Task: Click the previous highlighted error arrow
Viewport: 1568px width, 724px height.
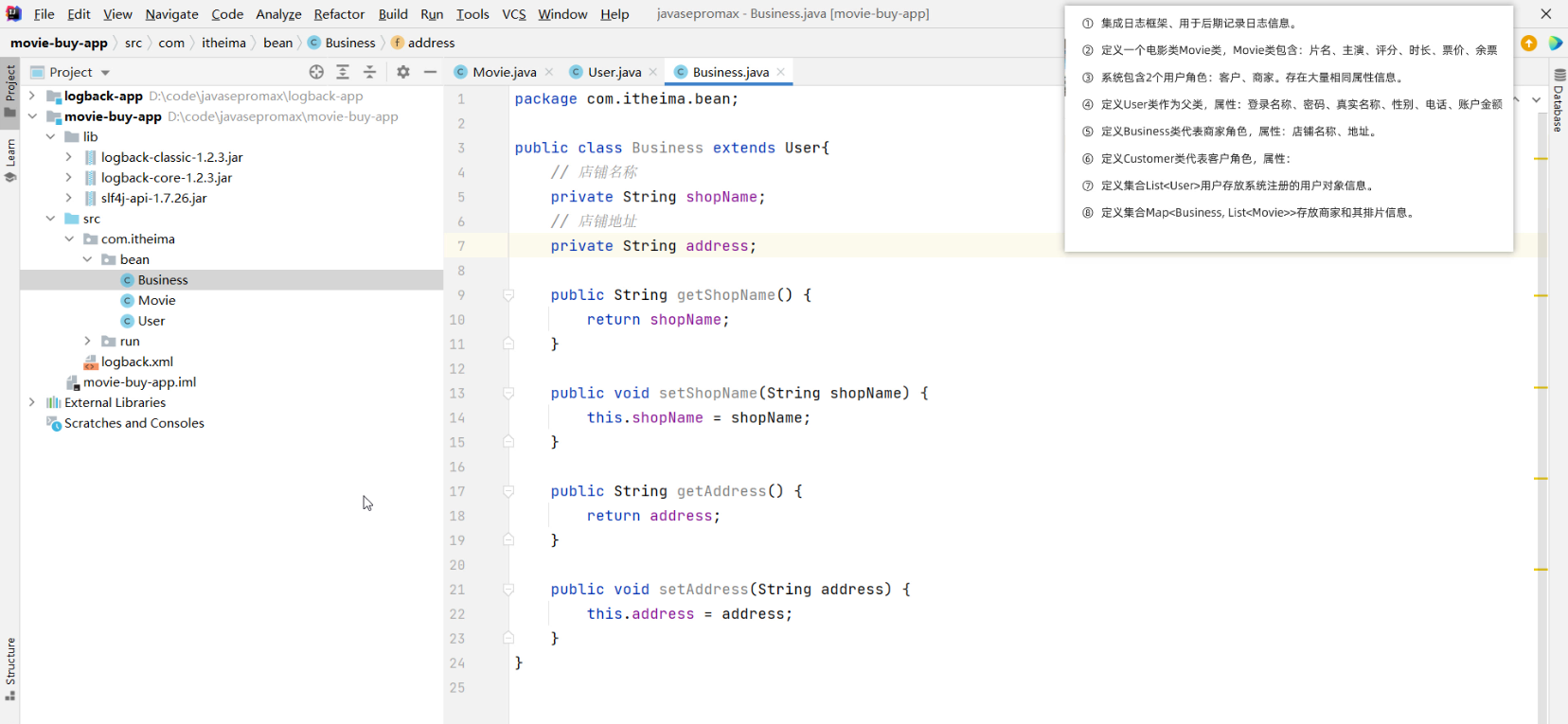Action: pos(1518,99)
